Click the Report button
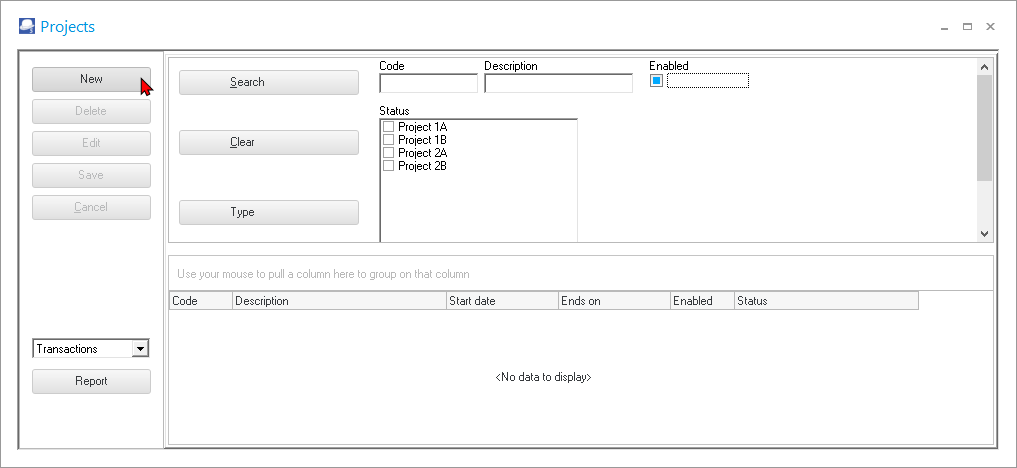 (x=91, y=381)
